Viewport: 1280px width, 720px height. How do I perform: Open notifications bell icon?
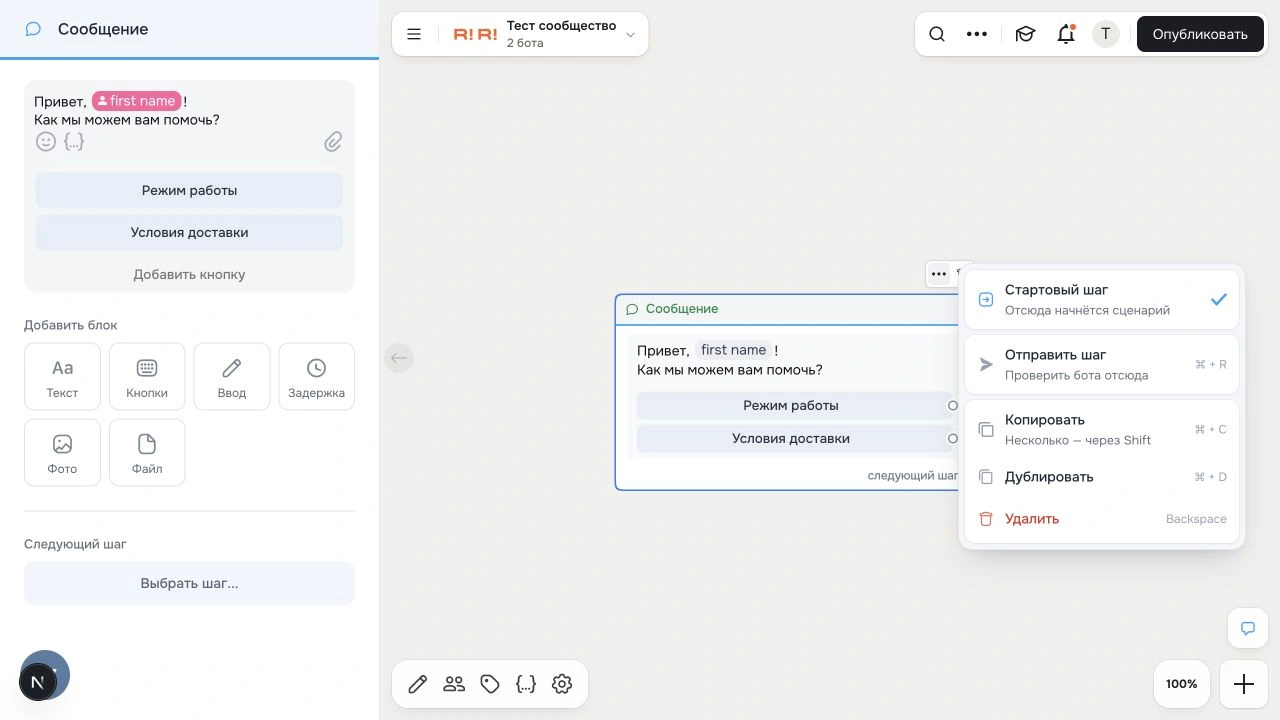point(1066,34)
